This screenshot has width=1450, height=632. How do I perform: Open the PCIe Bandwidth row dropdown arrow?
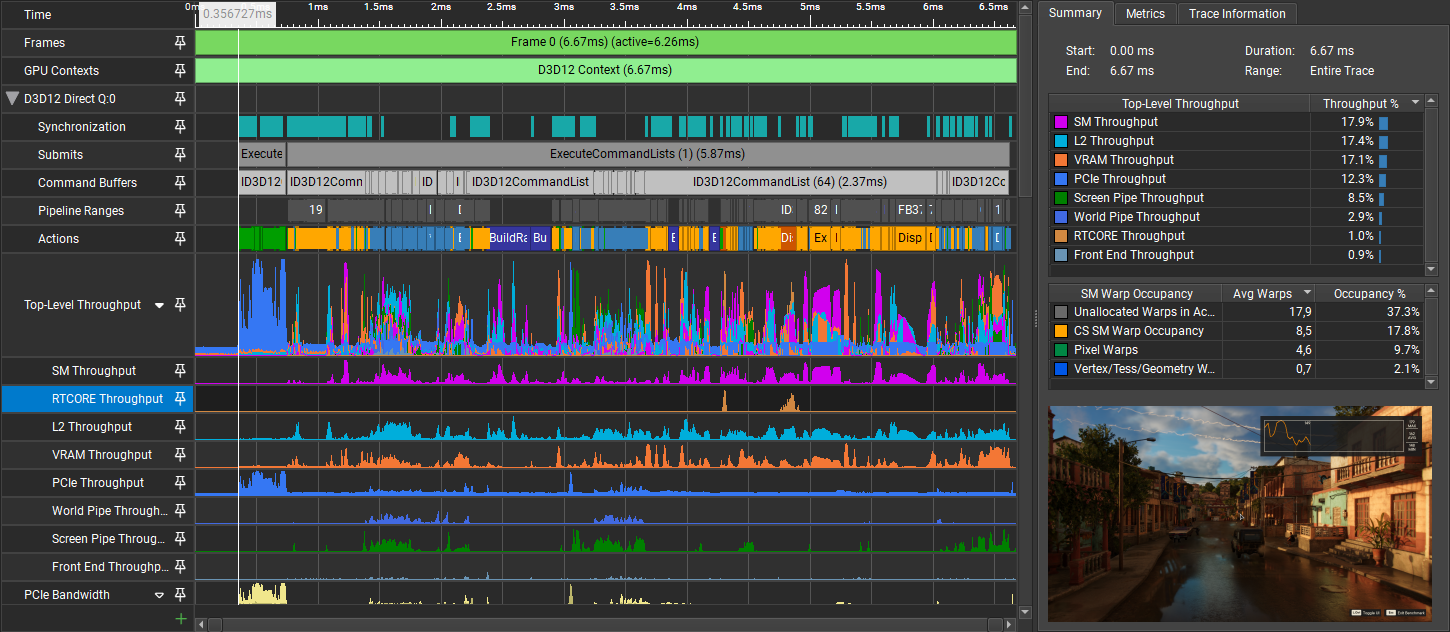159,595
